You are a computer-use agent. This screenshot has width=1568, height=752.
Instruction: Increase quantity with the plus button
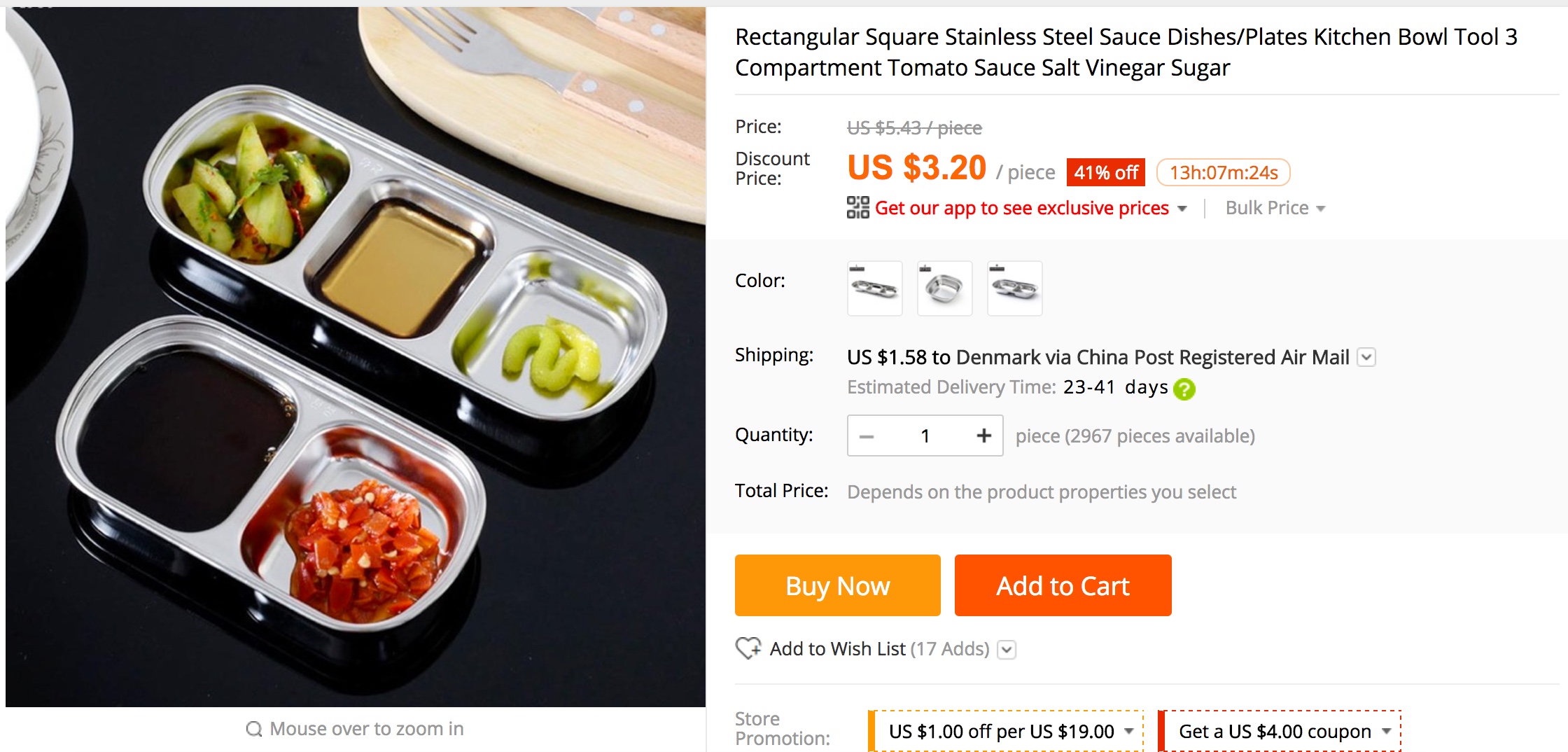point(983,436)
